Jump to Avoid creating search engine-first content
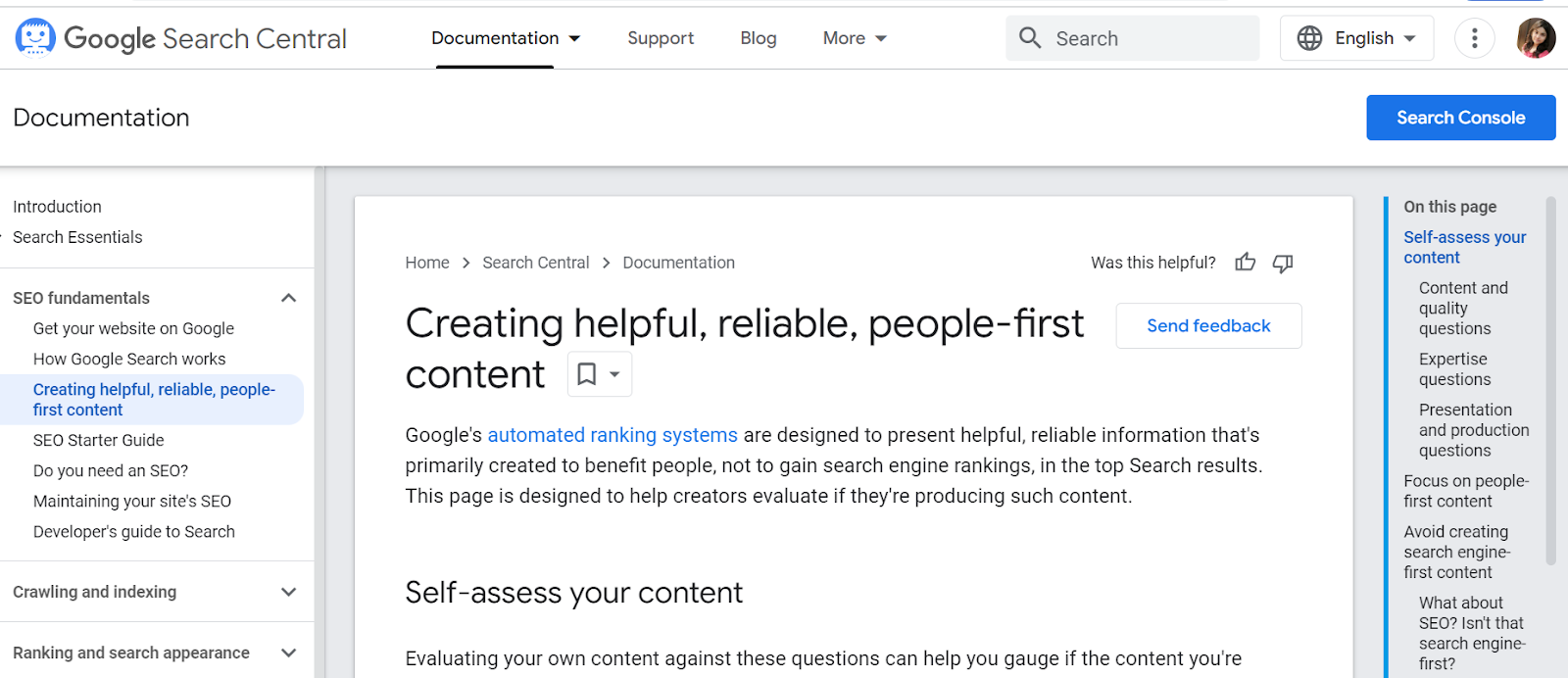The image size is (1568, 678). [1457, 552]
